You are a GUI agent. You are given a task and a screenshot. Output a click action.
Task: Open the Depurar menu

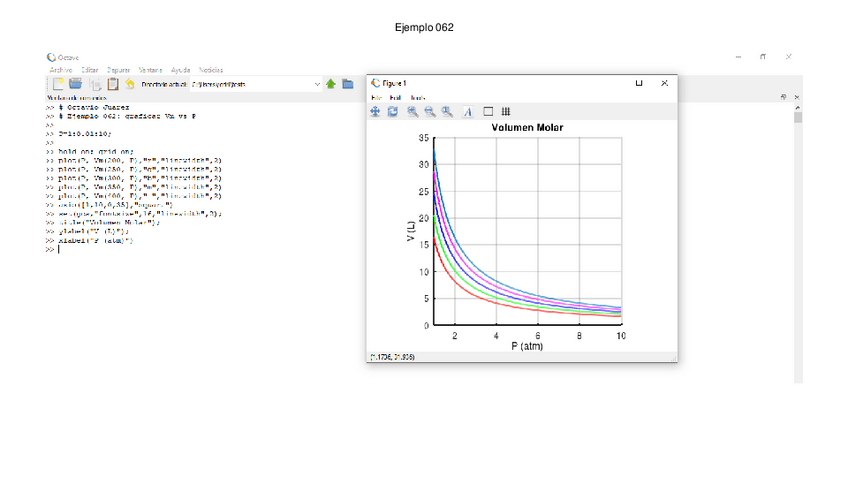coord(118,70)
